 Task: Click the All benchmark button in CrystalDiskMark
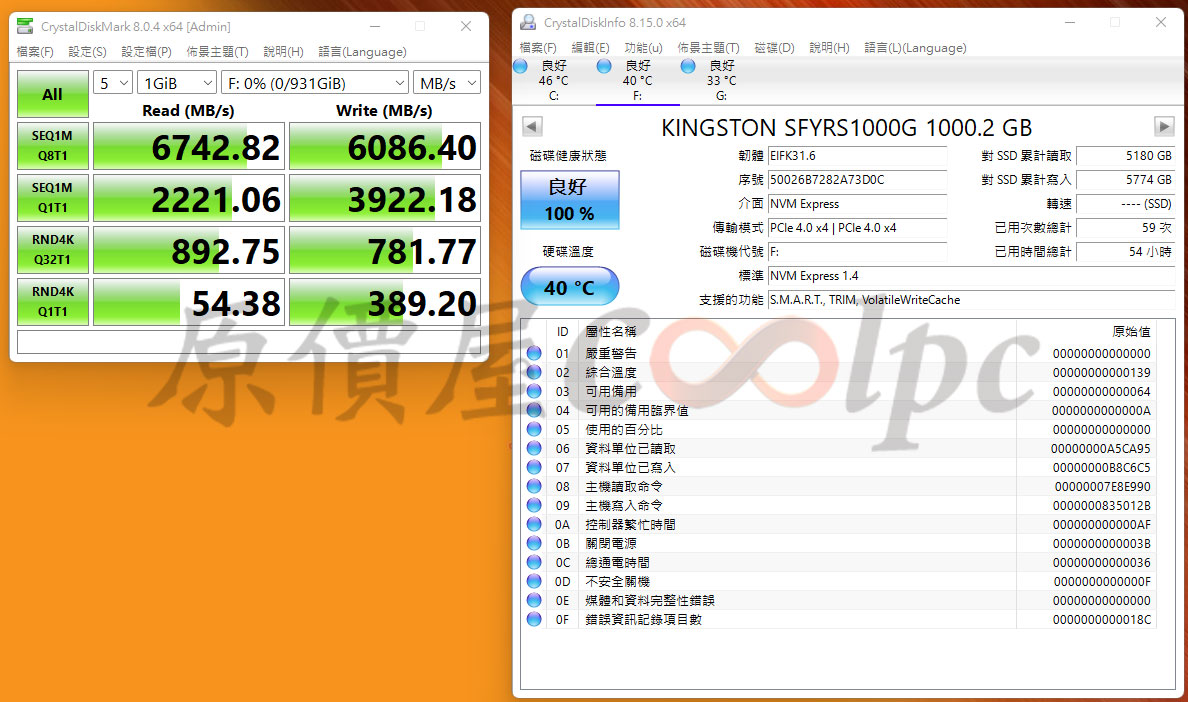point(52,95)
